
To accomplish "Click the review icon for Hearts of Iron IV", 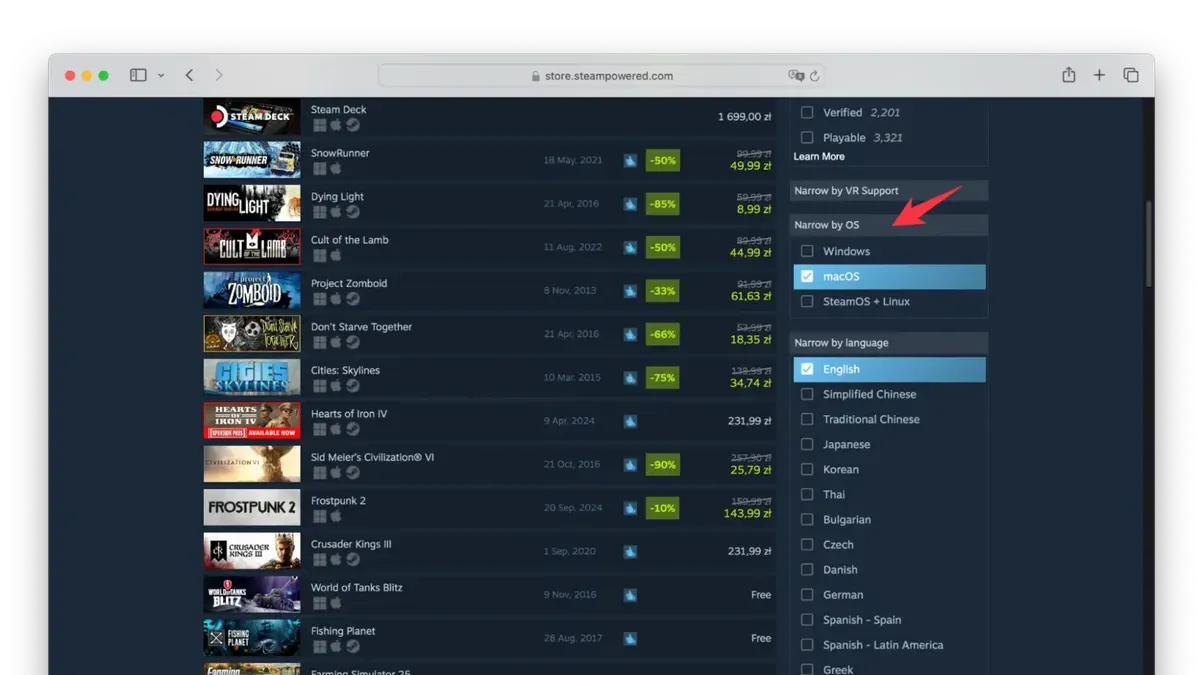I will (630, 421).
